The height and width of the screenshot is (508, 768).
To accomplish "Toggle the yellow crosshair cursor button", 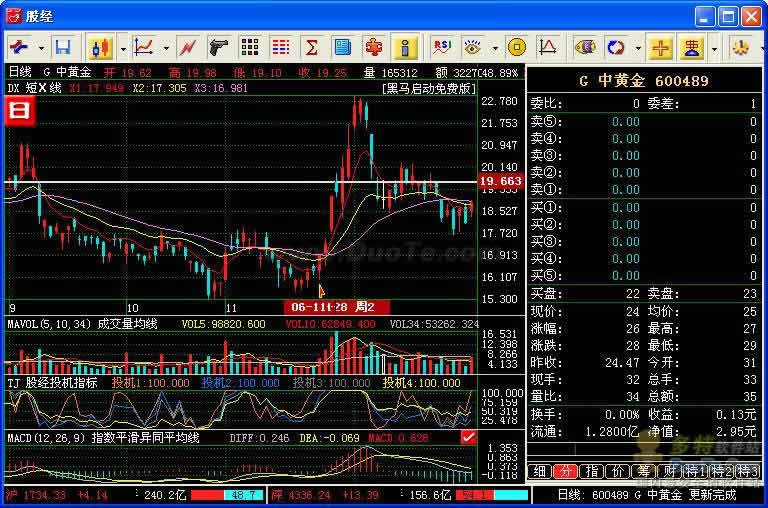I will coord(660,47).
